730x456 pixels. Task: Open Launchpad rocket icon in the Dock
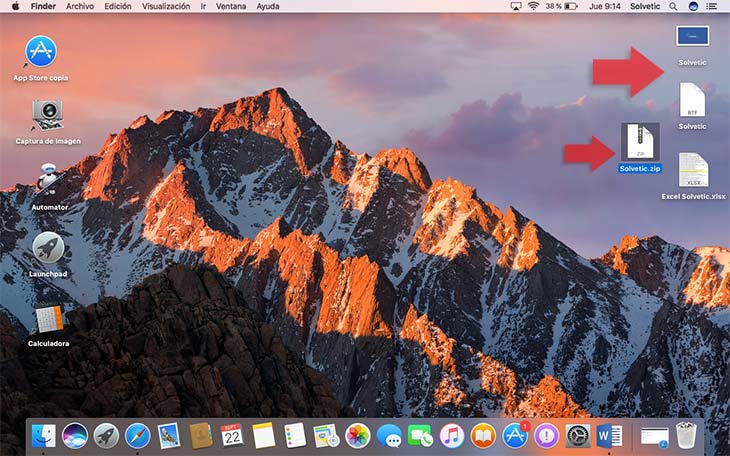tap(106, 436)
